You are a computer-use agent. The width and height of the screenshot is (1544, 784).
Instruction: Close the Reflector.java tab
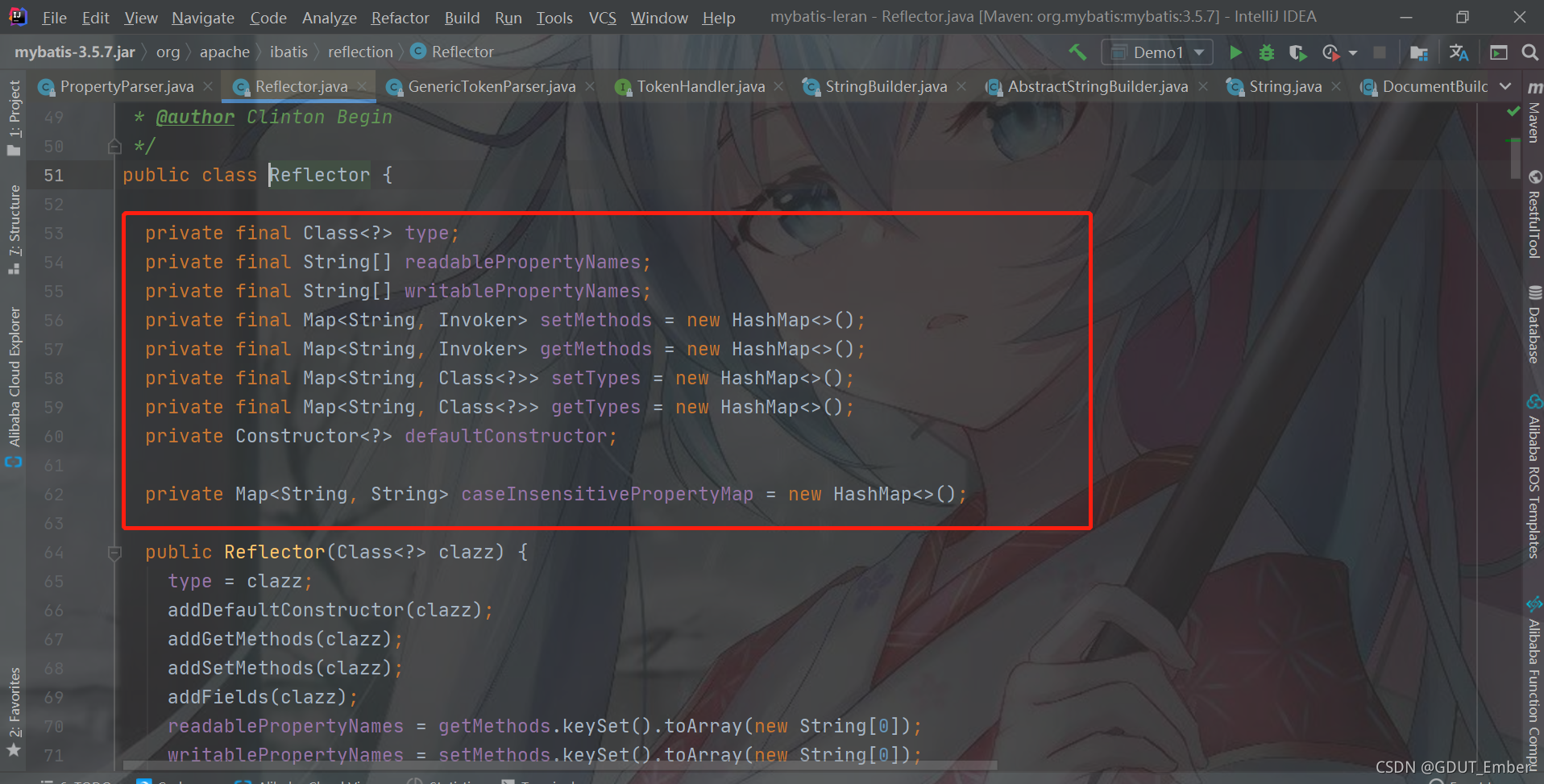362,86
